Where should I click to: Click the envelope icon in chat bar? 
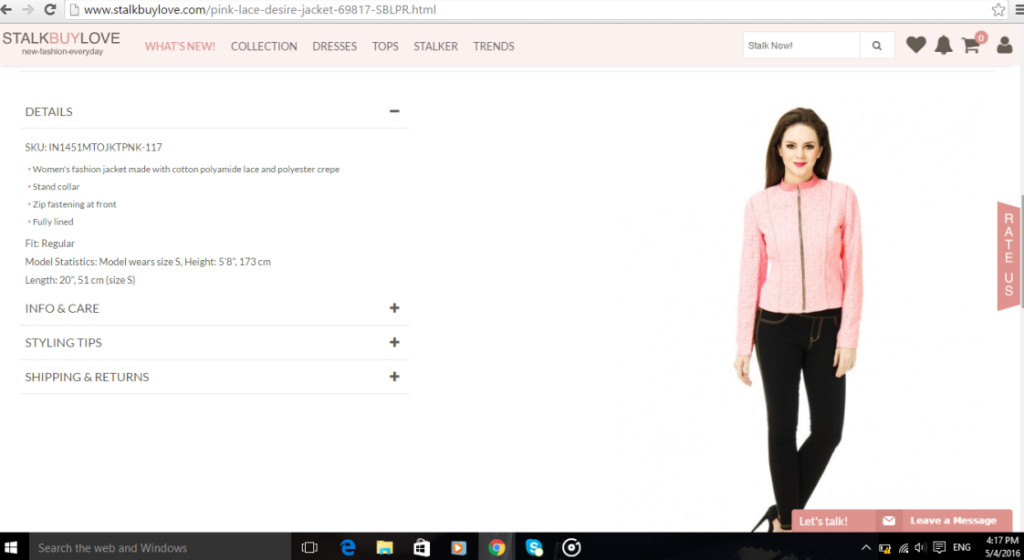point(889,520)
